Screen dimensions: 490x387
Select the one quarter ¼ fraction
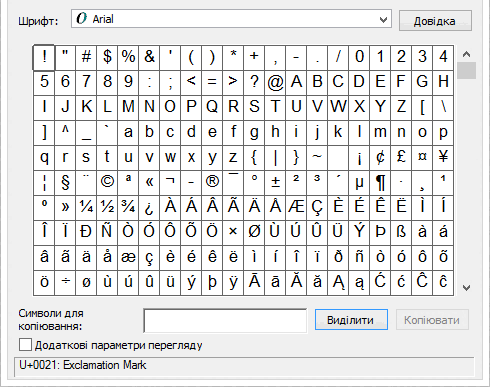86,207
